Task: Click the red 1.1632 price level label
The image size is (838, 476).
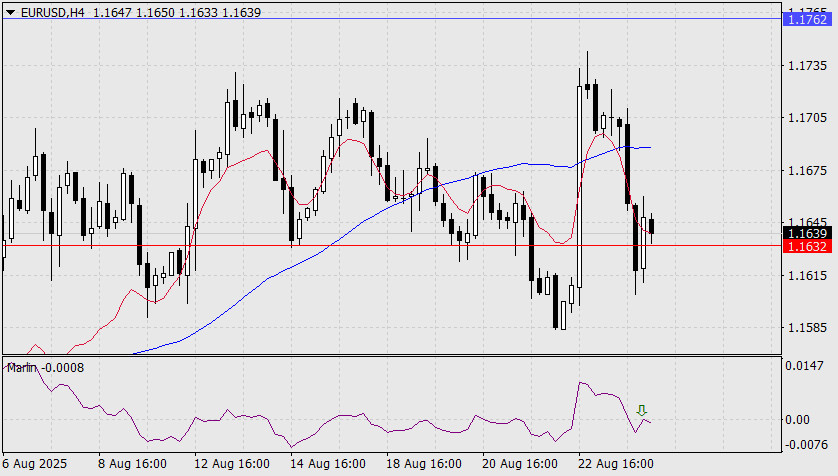Action: pos(808,246)
